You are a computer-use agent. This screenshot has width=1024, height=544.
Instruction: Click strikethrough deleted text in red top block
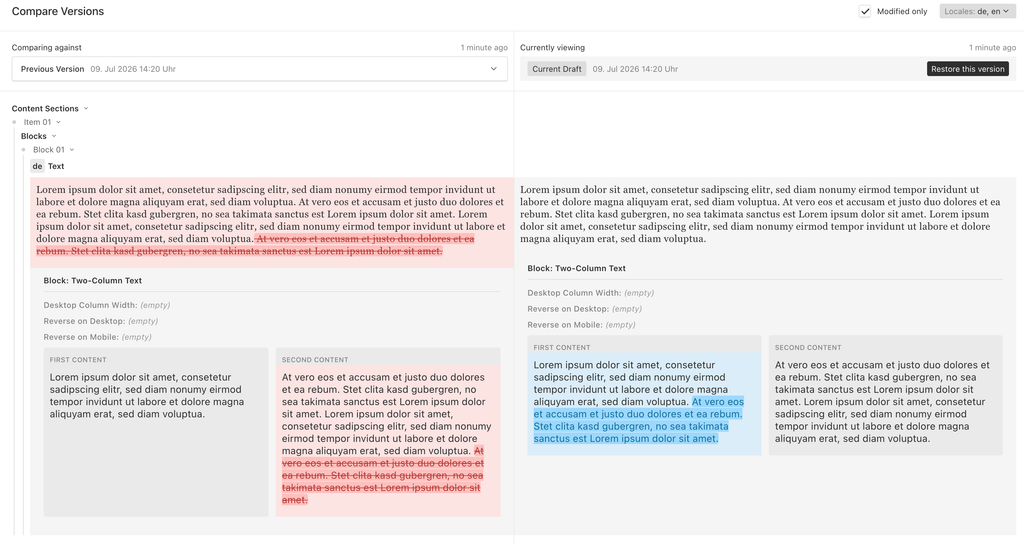[255, 245]
